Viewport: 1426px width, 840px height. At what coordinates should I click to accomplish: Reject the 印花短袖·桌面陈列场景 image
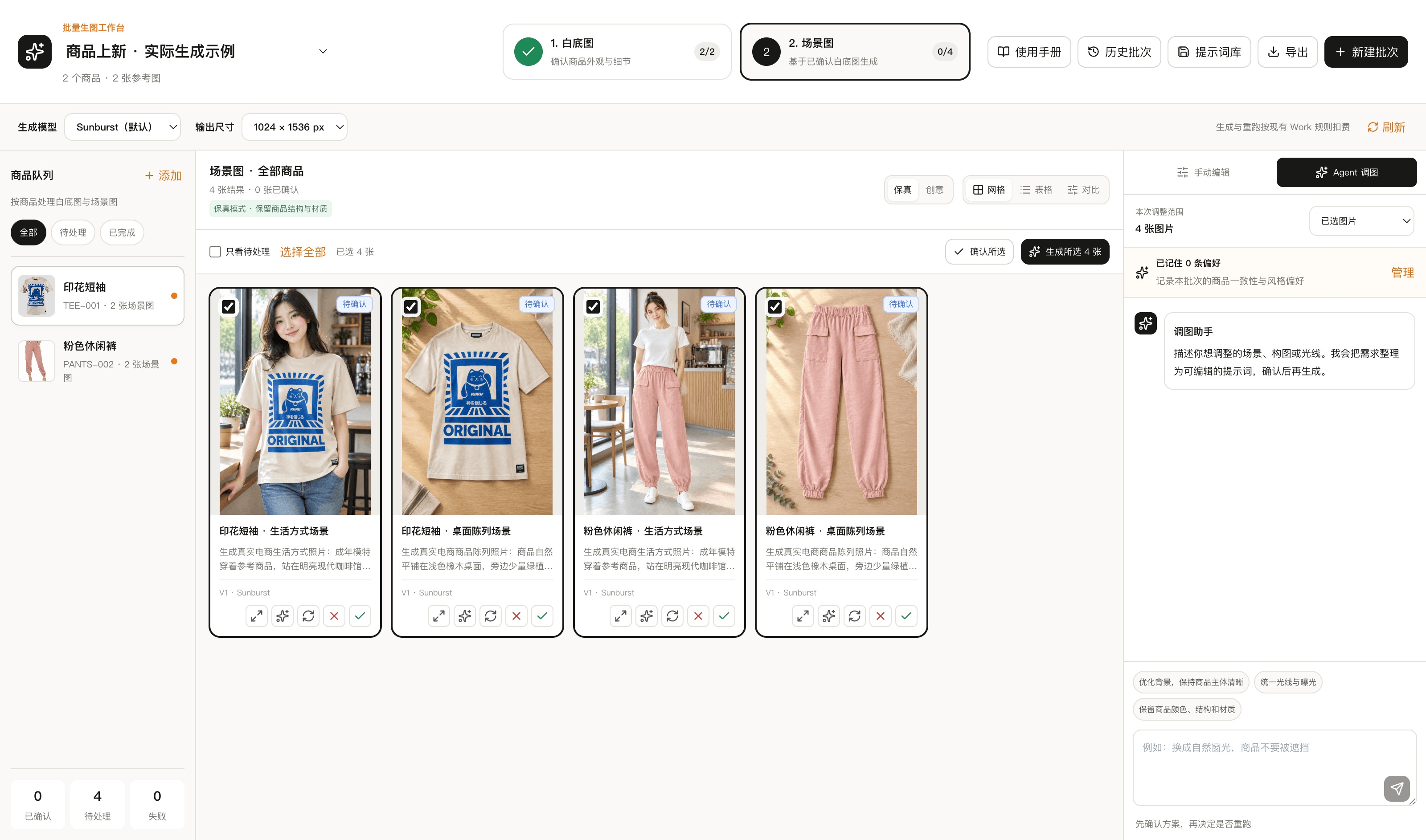pyautogui.click(x=516, y=616)
